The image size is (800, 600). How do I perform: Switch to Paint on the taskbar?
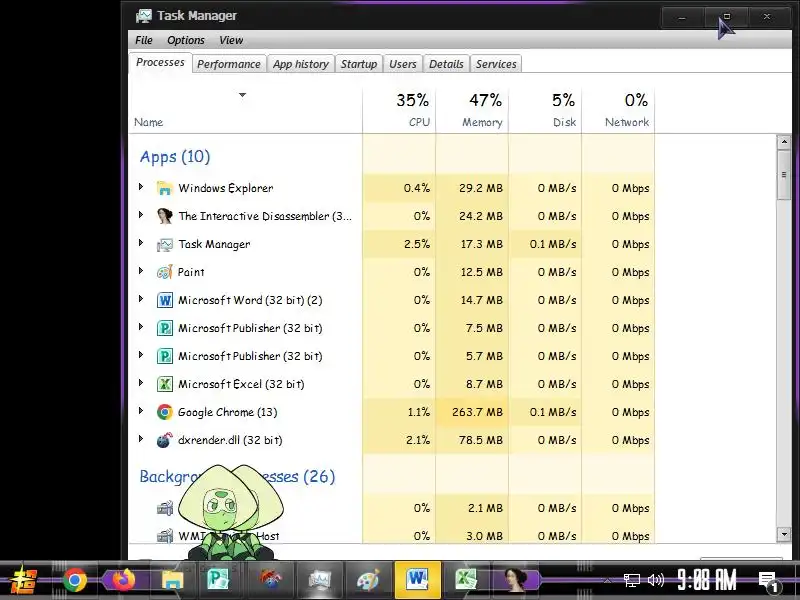click(x=368, y=580)
